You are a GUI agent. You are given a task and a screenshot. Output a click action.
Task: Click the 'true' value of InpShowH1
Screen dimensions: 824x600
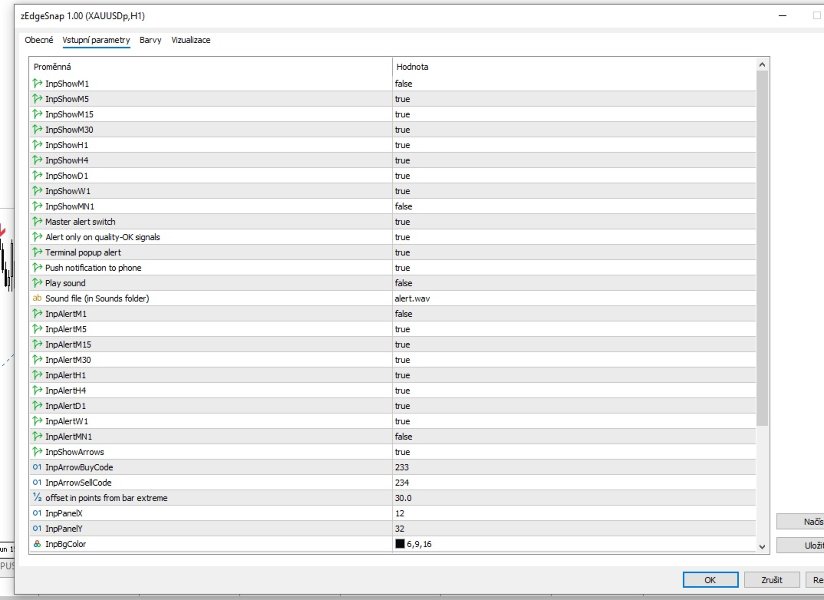click(403, 145)
